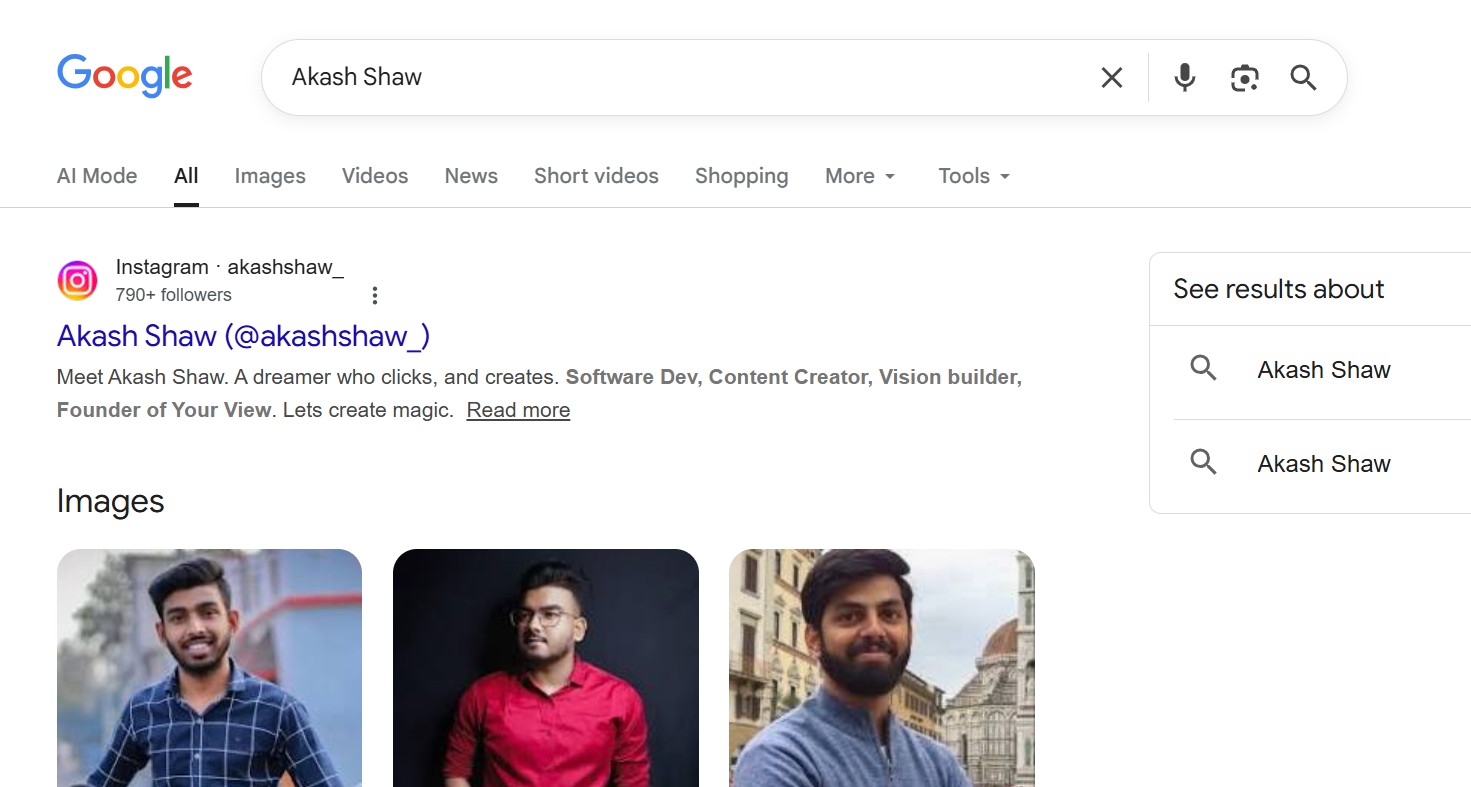The height and width of the screenshot is (787, 1471).
Task: Click inside the Akash Shaw search field
Action: (680, 77)
